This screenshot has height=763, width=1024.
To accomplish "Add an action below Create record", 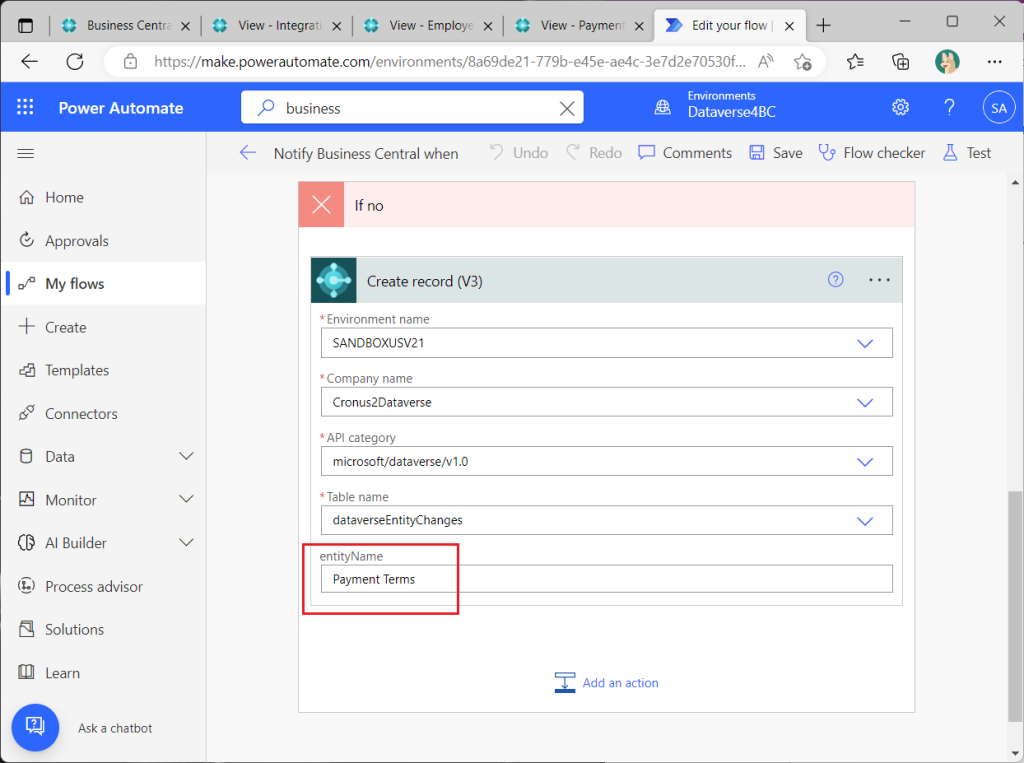I will [x=607, y=683].
